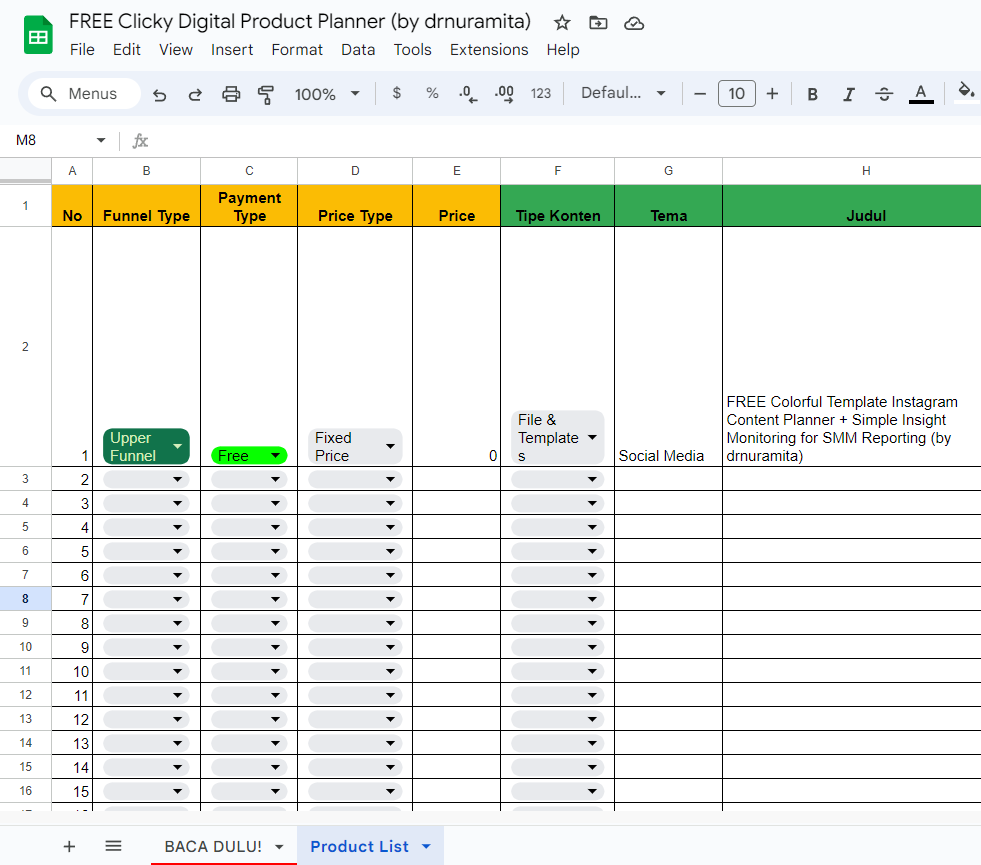
Task: Undo the last action
Action: [159, 93]
